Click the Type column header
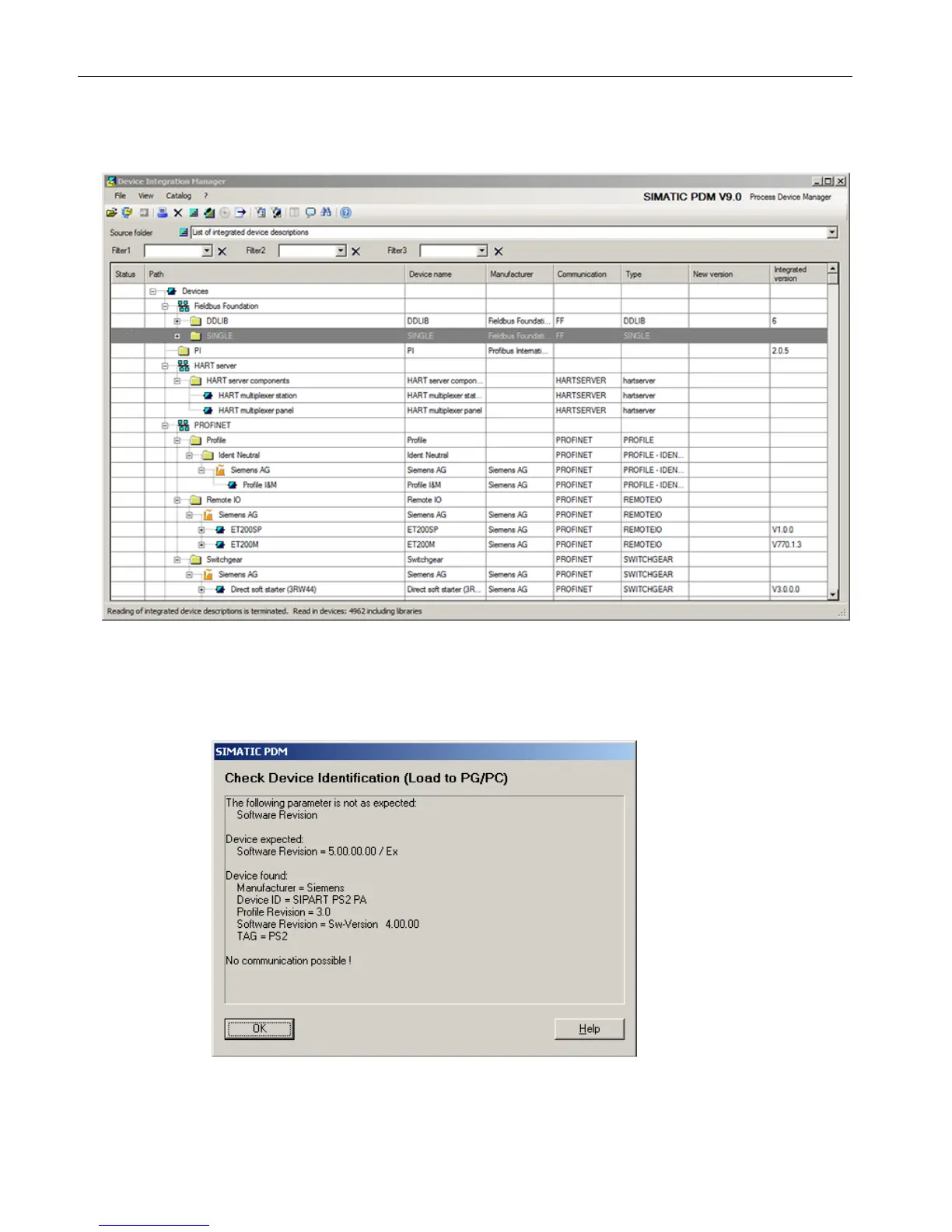 pos(655,274)
